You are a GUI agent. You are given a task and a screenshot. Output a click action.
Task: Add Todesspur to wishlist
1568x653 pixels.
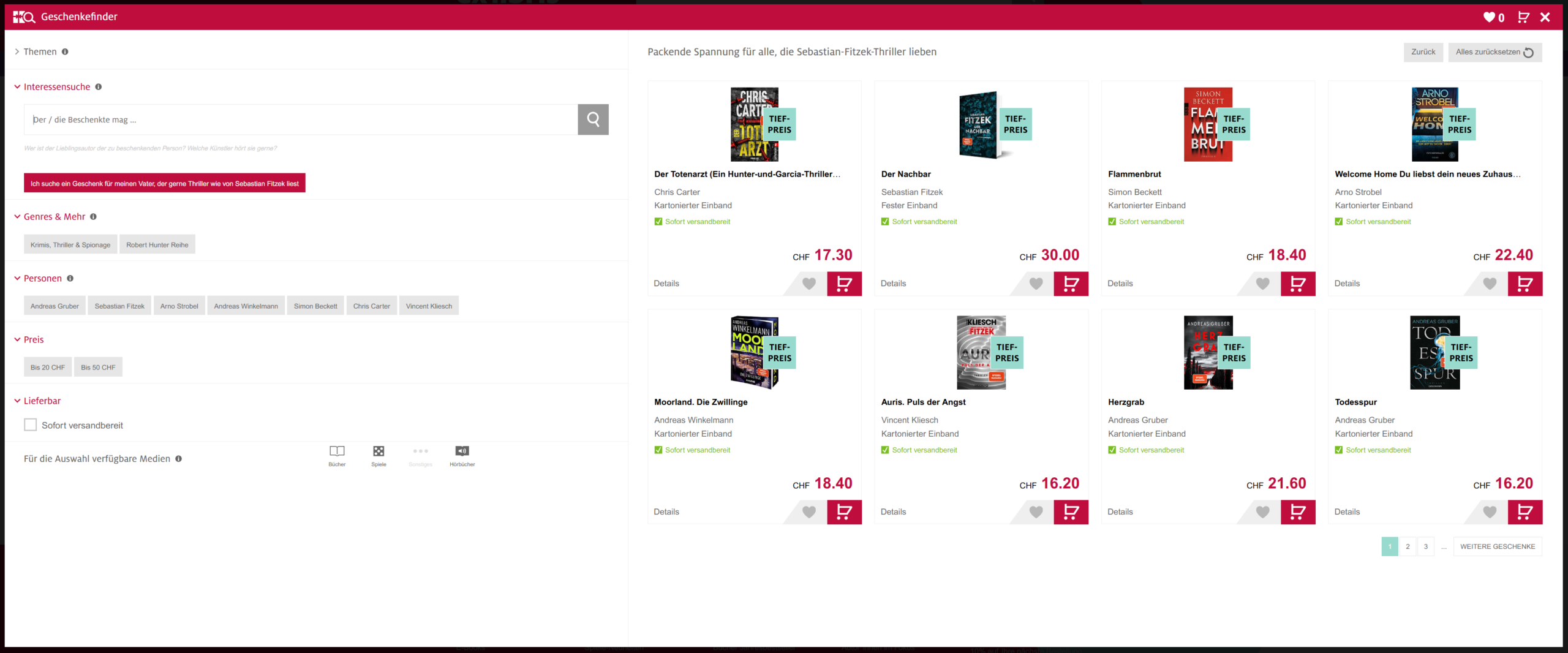[x=1490, y=512]
